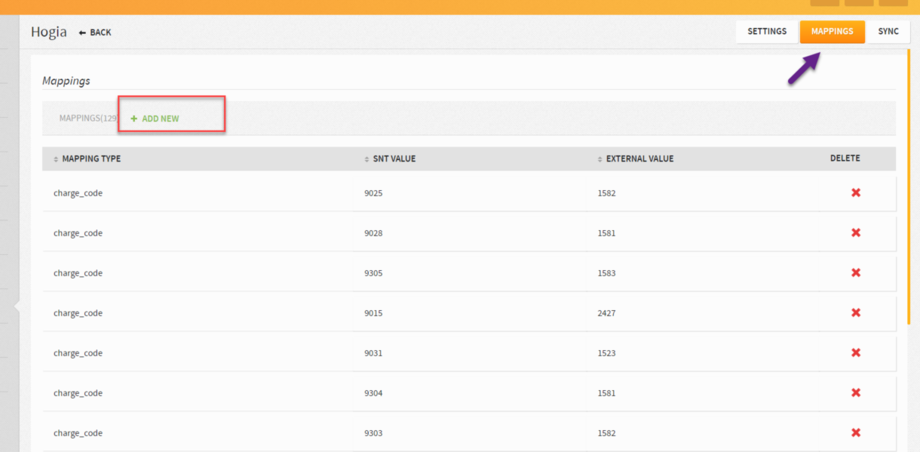Select SNT value 9028 cell
This screenshot has width=920, height=452.
click(x=373, y=232)
